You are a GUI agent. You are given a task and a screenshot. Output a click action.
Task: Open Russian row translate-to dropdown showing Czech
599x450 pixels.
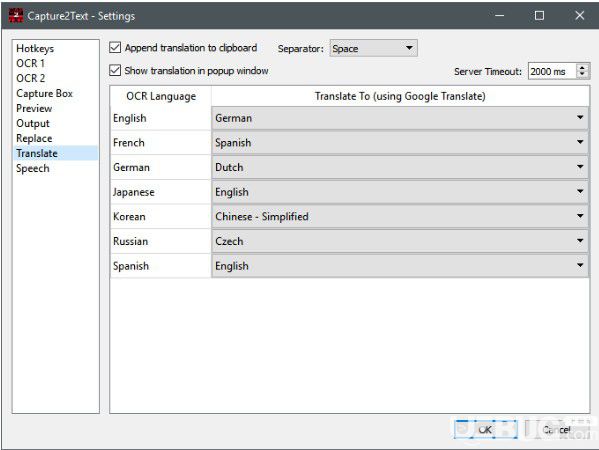[400, 241]
